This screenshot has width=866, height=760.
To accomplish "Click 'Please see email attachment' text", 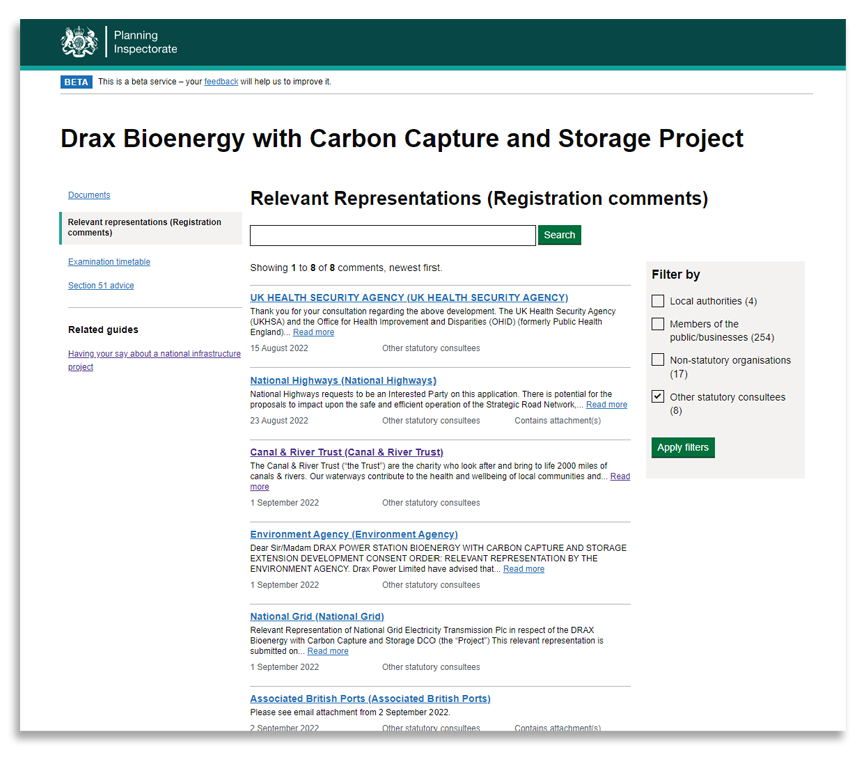I will tap(350, 712).
